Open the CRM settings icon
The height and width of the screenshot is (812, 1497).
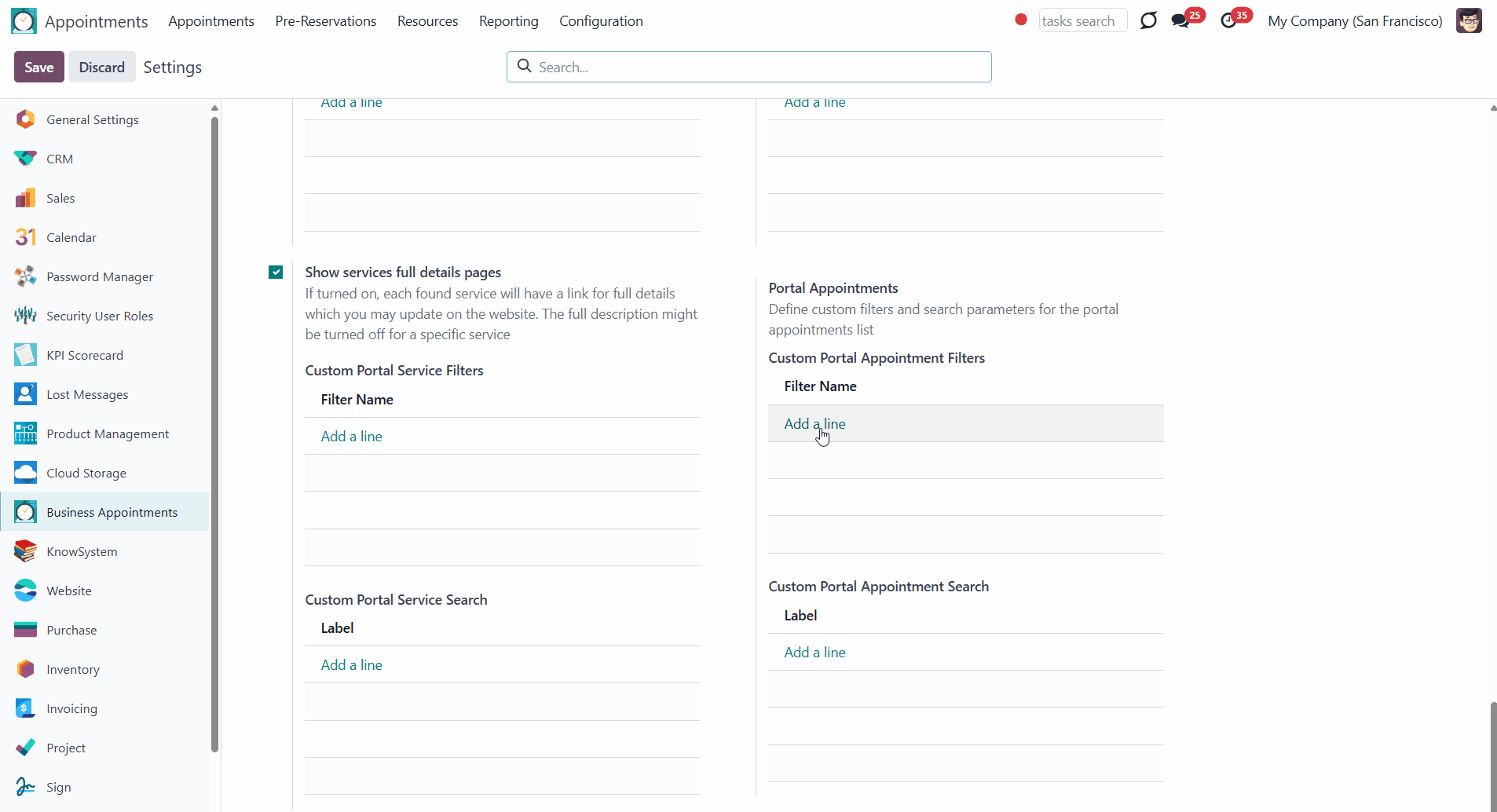25,159
